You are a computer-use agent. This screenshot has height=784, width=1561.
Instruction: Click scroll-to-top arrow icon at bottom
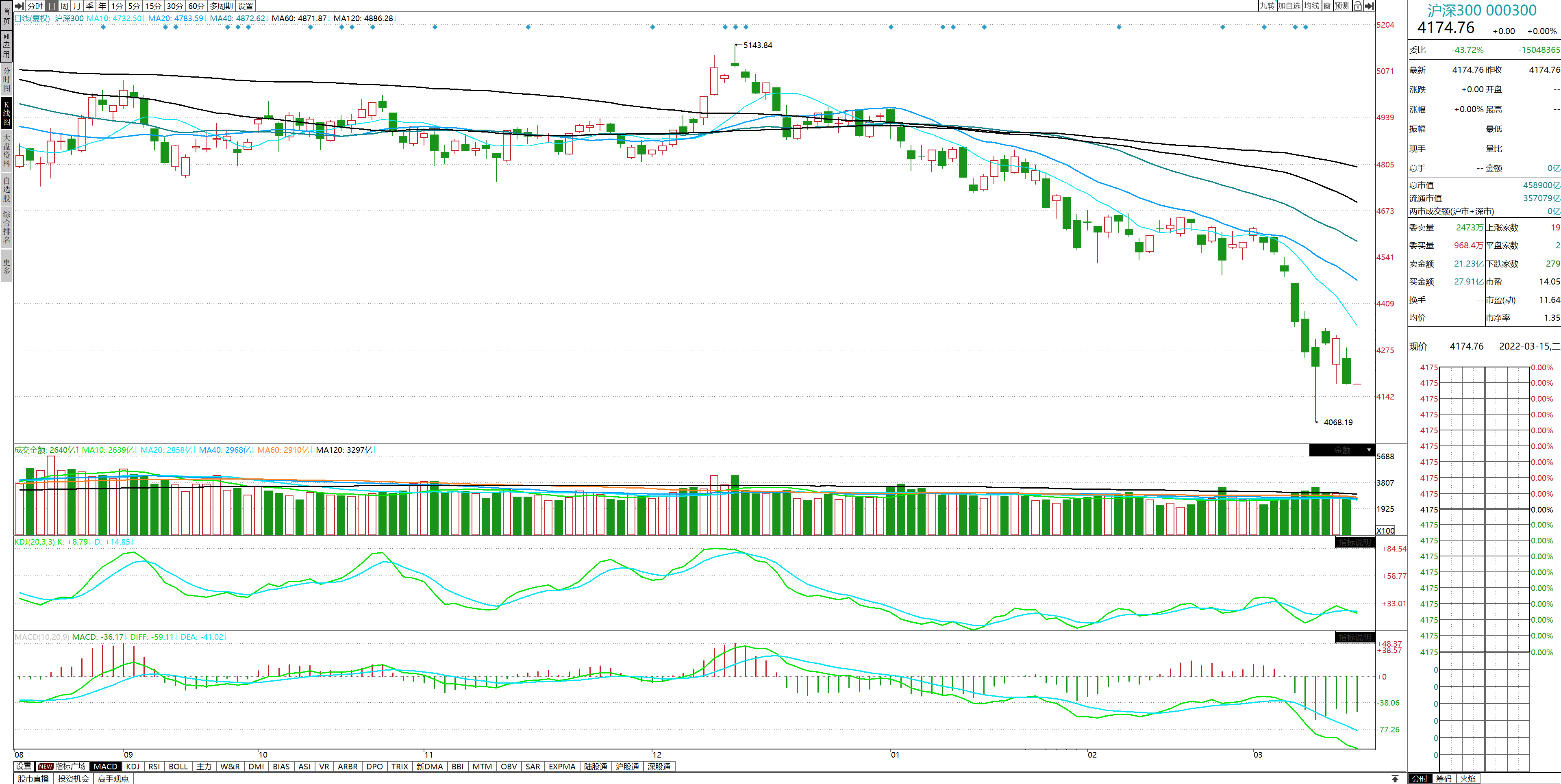coord(1395,779)
